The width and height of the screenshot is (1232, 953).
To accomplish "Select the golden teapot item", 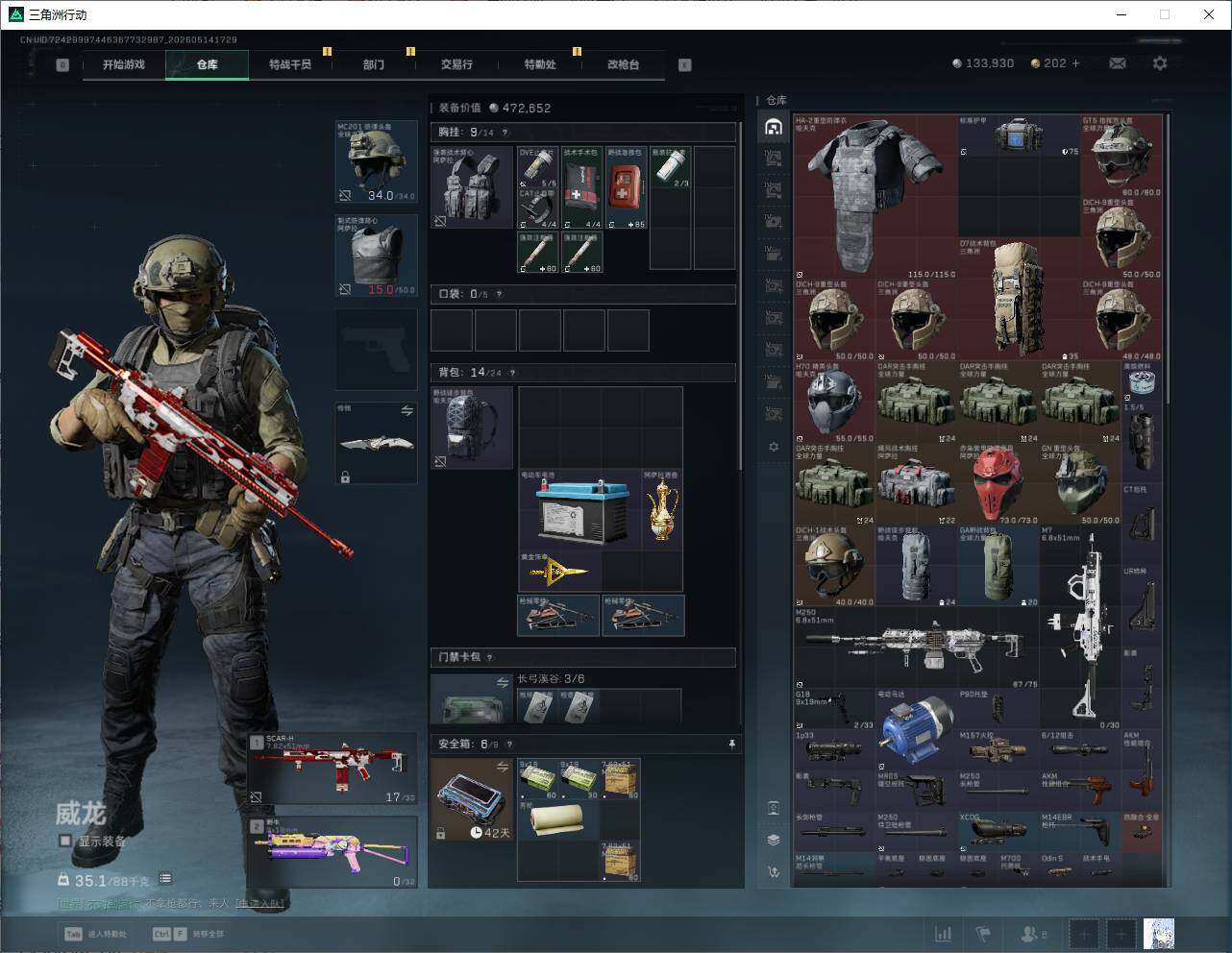I will pos(661,510).
